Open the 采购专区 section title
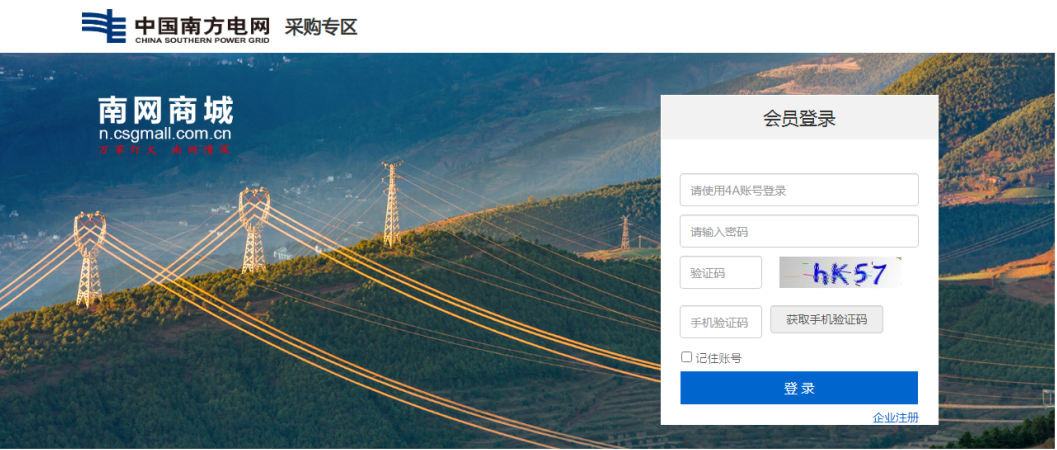1057x450 pixels. click(320, 28)
